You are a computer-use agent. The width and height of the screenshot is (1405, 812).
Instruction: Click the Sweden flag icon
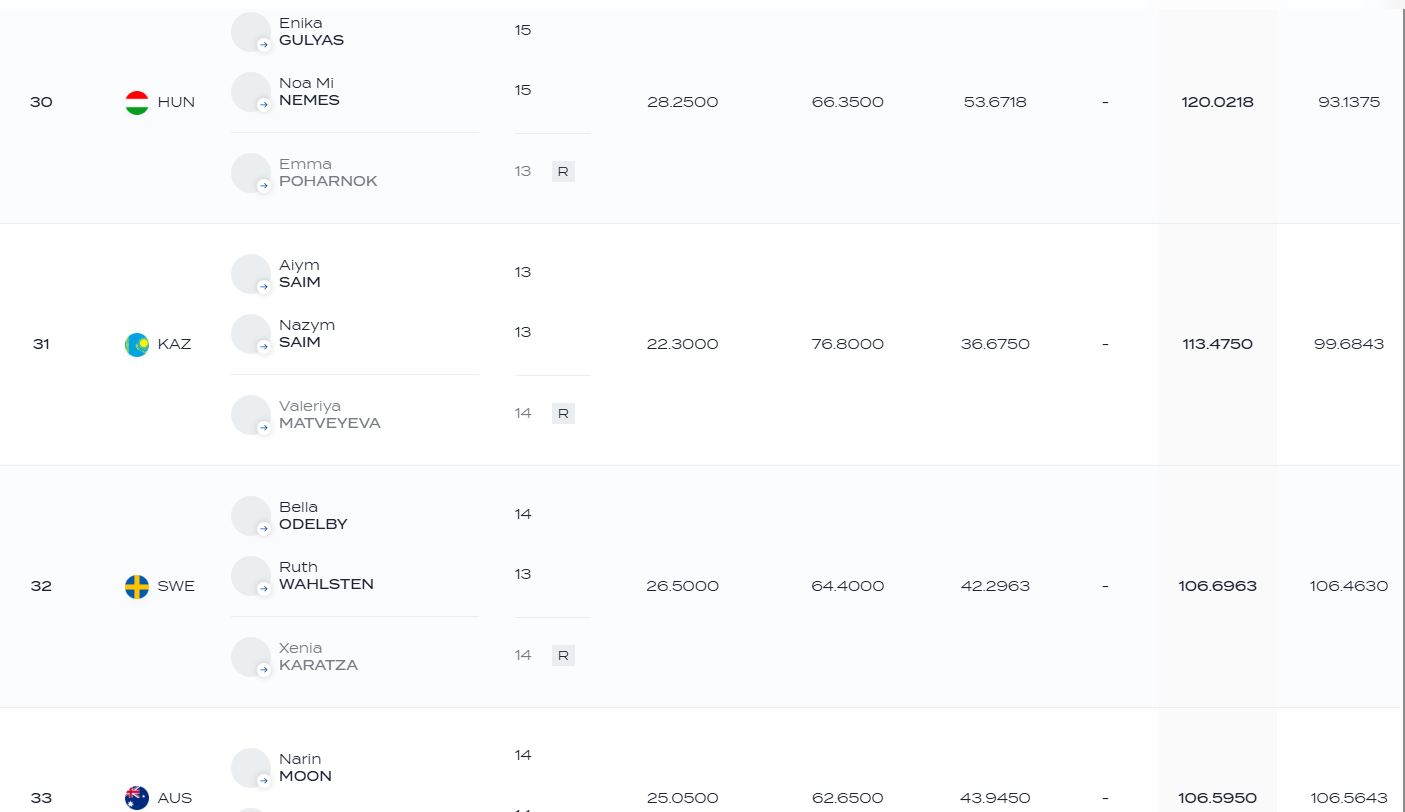(x=137, y=586)
